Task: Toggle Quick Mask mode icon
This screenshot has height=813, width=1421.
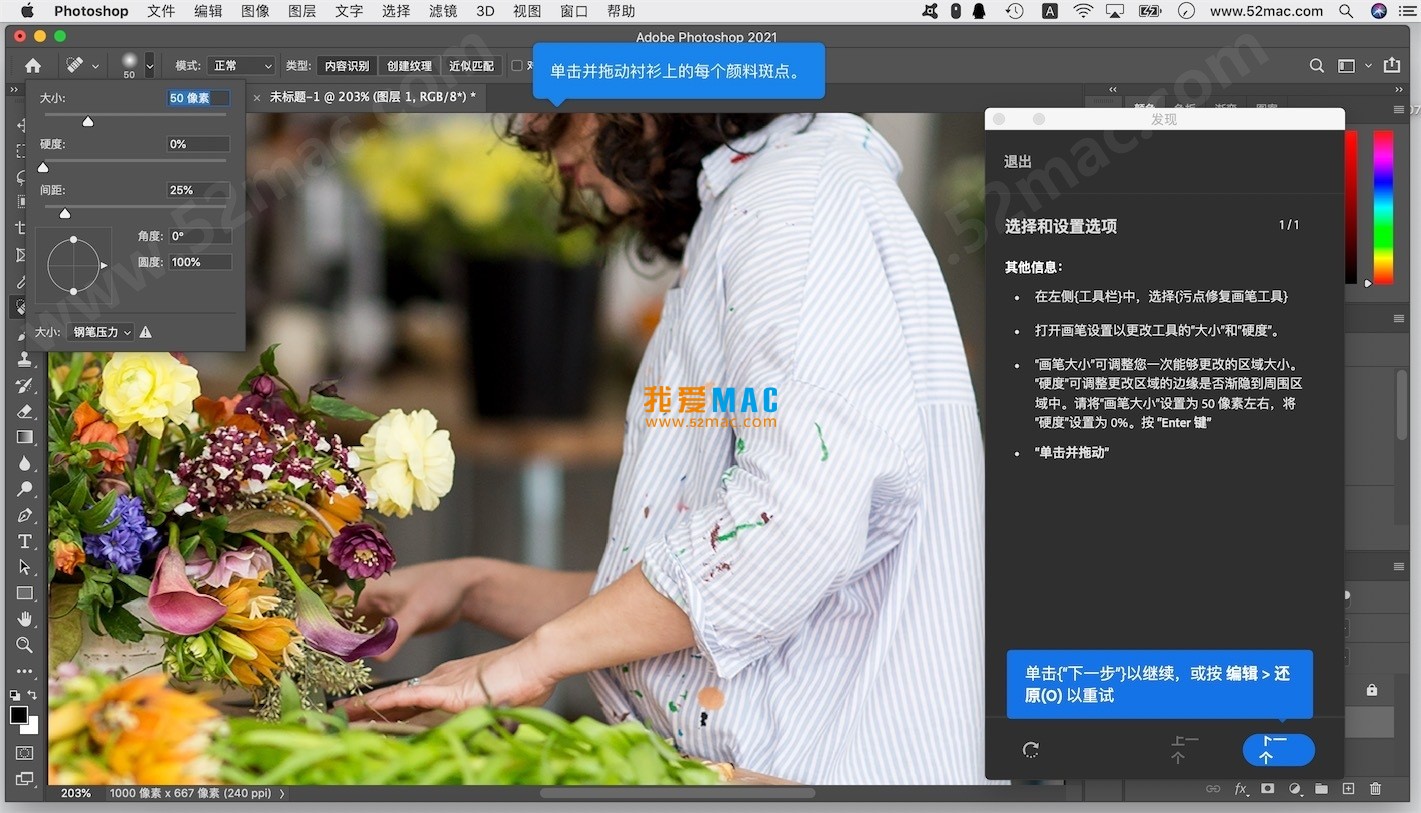Action: [25, 753]
